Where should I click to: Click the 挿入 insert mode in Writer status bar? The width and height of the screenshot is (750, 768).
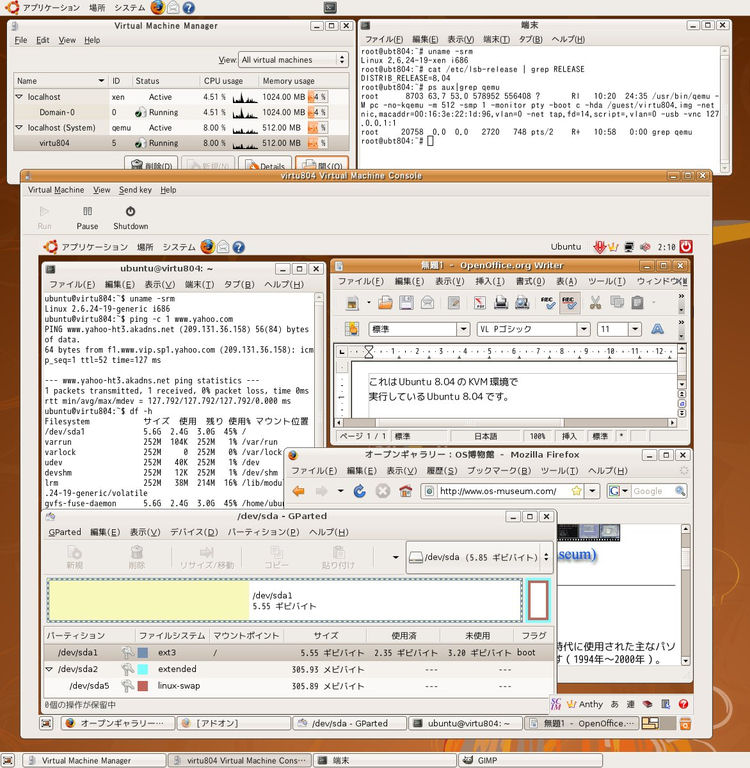[569, 436]
